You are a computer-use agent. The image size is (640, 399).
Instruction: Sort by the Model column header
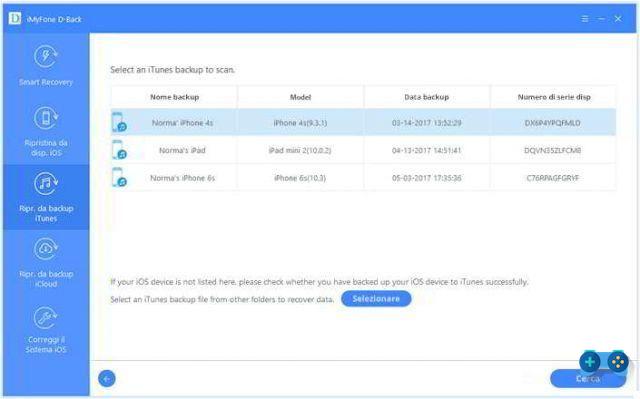click(x=300, y=97)
